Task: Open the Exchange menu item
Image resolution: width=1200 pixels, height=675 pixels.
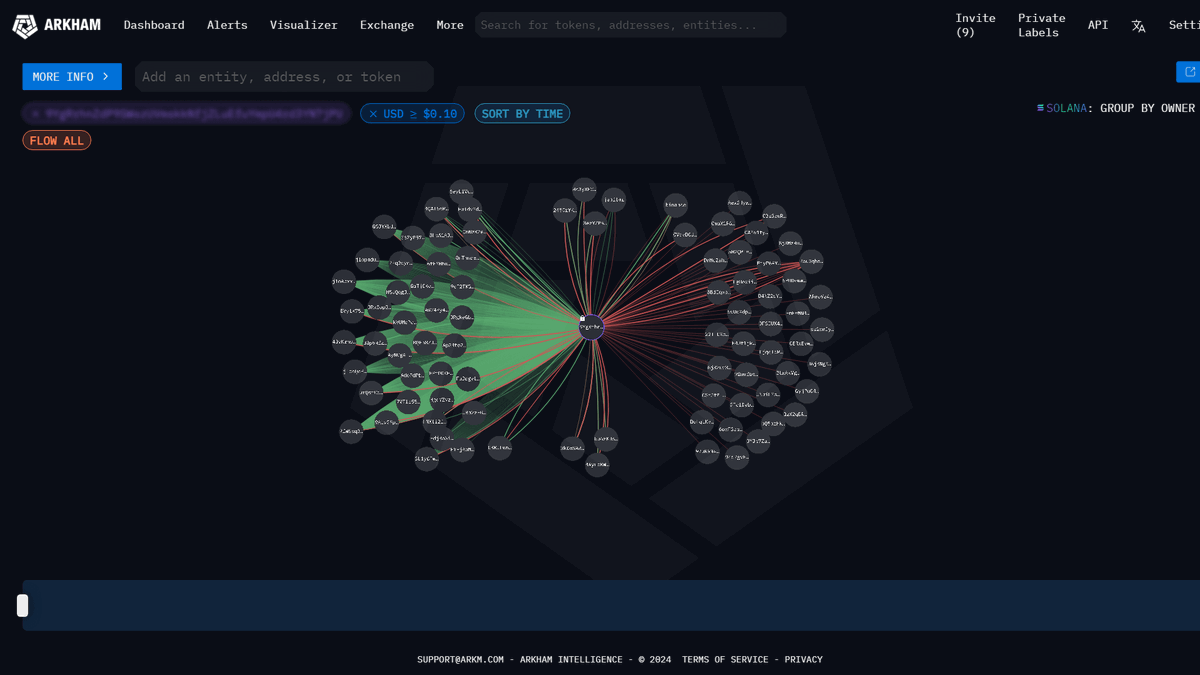Action: tap(387, 25)
